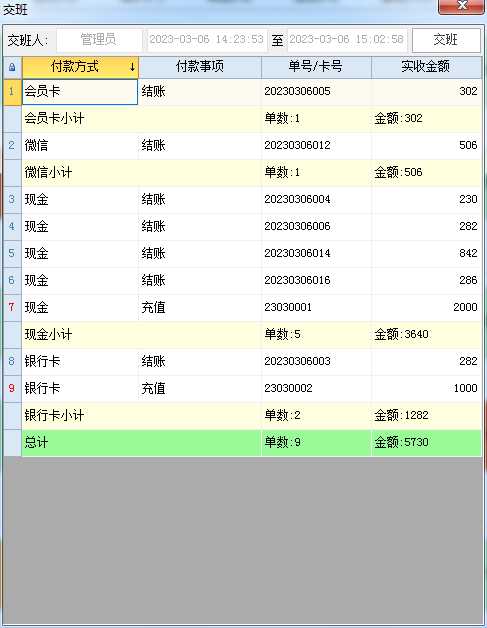Image resolution: width=487 pixels, height=628 pixels.
Task: Click the 付款事项 column header
Action: click(200, 67)
